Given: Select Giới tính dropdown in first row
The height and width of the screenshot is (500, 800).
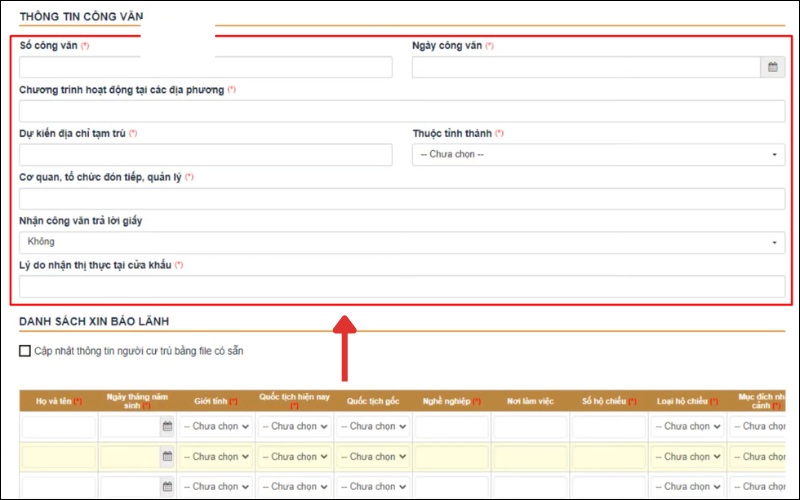Looking at the screenshot, I should 215,427.
